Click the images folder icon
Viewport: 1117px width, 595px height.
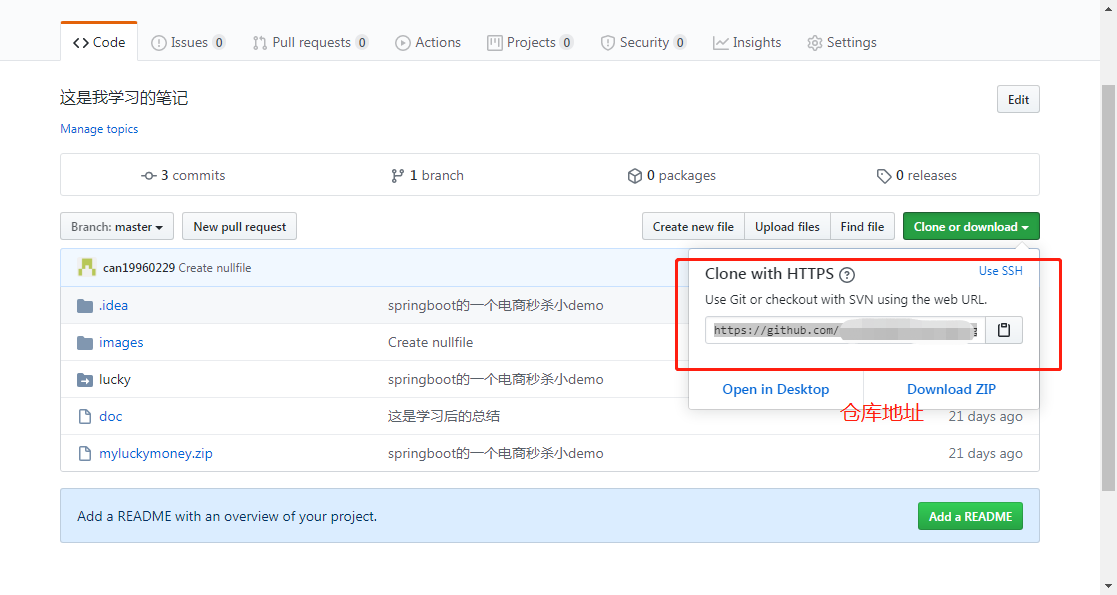[x=85, y=343]
